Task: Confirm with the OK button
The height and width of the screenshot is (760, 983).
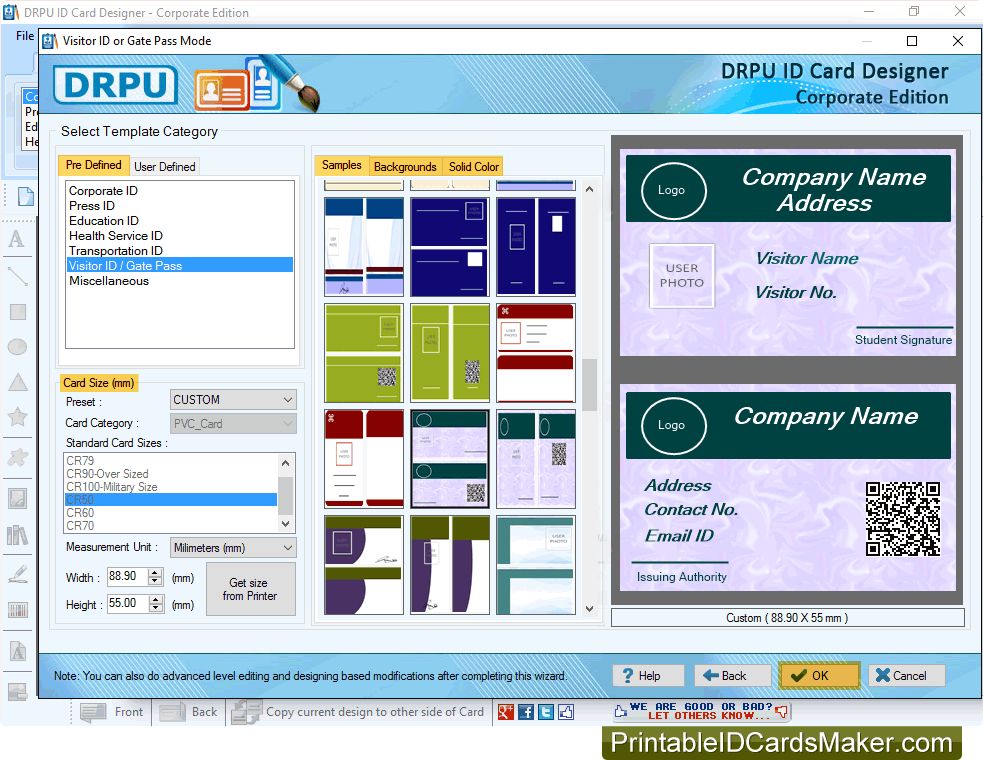Action: pos(819,675)
